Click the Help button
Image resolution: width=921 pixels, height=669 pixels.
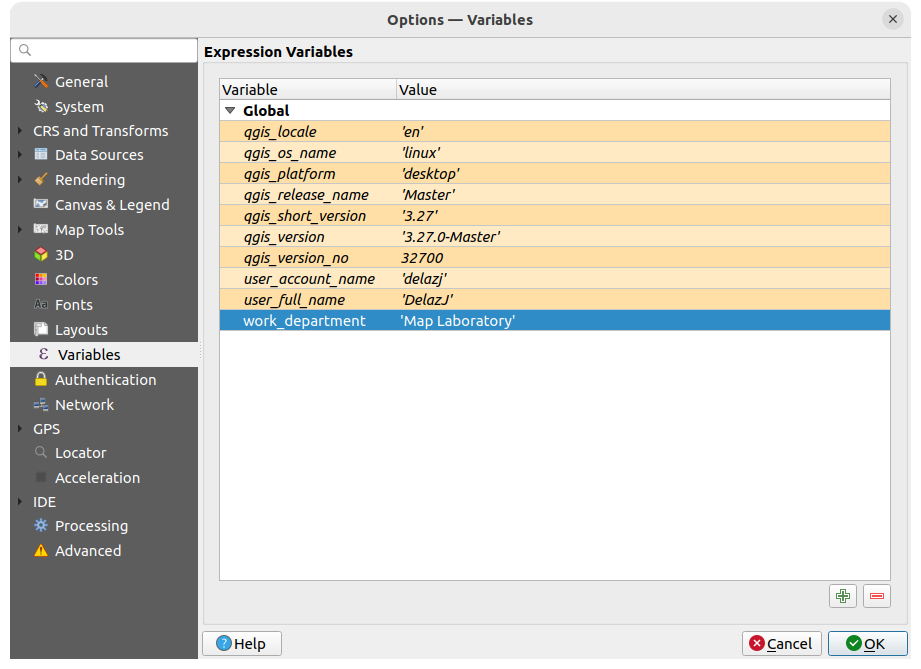[x=241, y=643]
